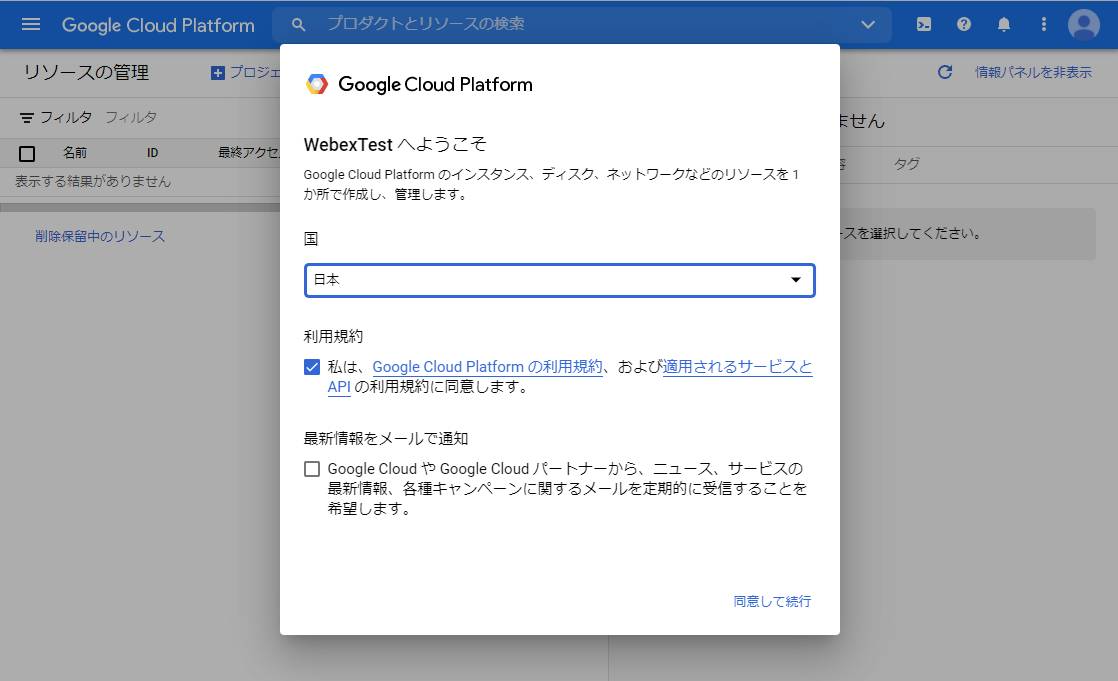The image size is (1118, 681).
Task: Sort by the 名前 column header
Action: click(75, 153)
